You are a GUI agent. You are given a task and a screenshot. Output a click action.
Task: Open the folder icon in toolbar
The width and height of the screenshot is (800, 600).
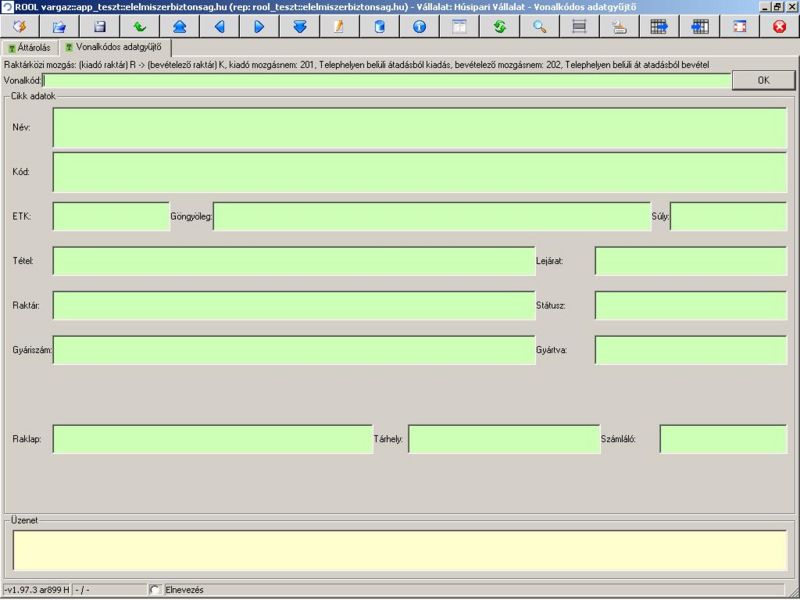click(60, 27)
